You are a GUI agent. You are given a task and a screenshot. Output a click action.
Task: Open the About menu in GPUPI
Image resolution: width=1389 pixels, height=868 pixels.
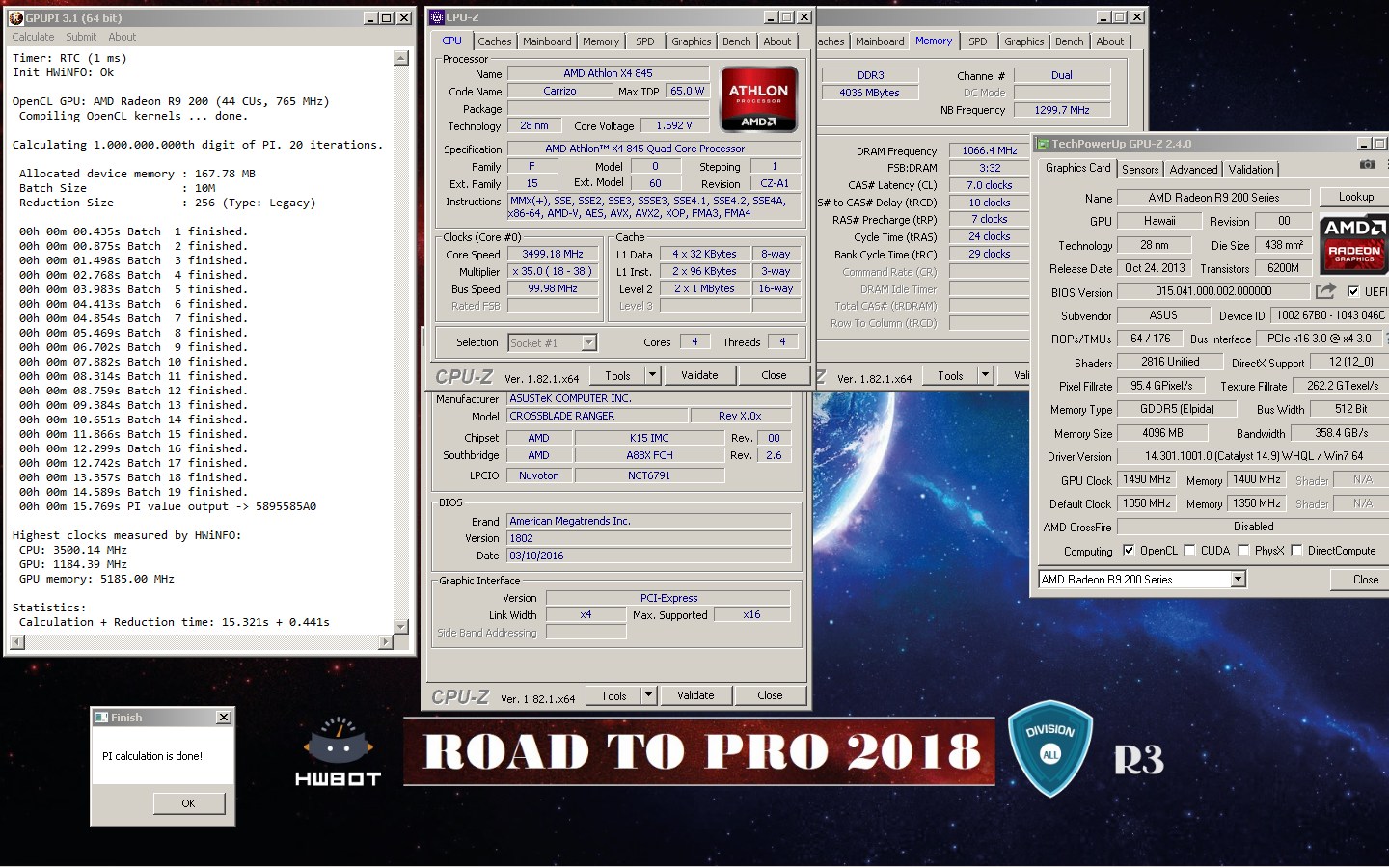tap(122, 37)
